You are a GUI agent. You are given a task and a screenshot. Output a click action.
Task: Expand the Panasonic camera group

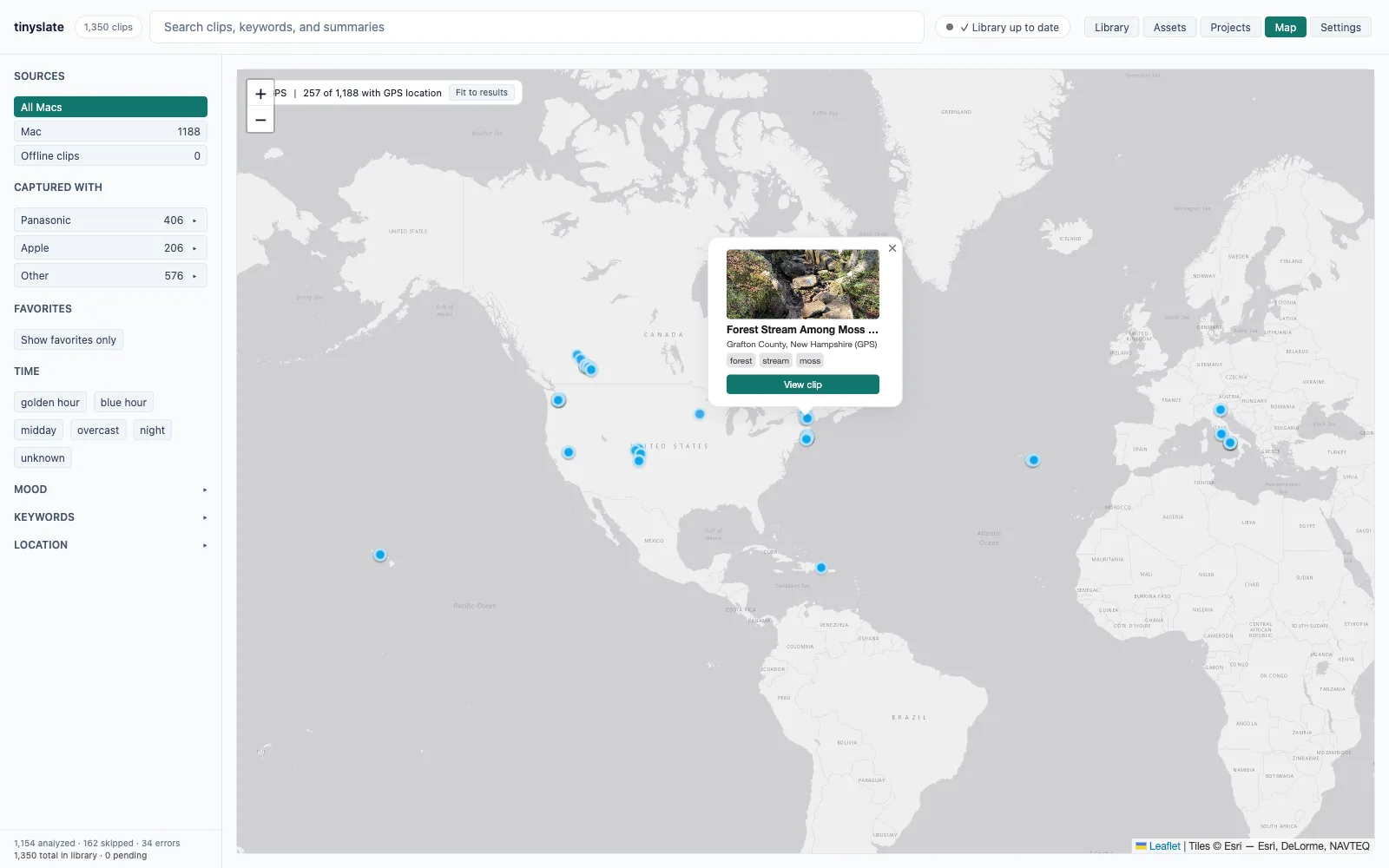tap(110, 220)
